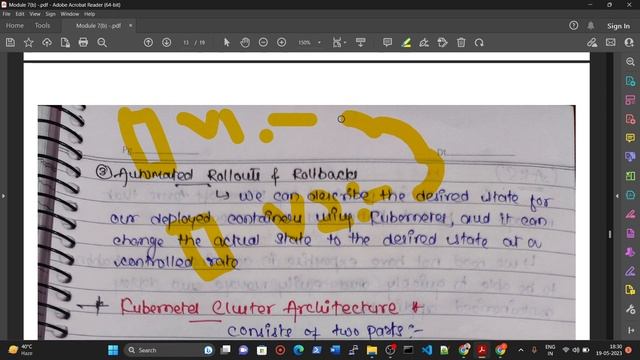
Task: Open the File menu
Action: [7, 14]
